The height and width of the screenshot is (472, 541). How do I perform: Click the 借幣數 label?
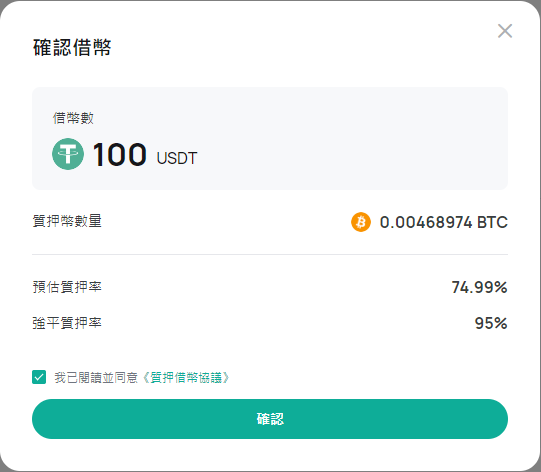[73, 118]
